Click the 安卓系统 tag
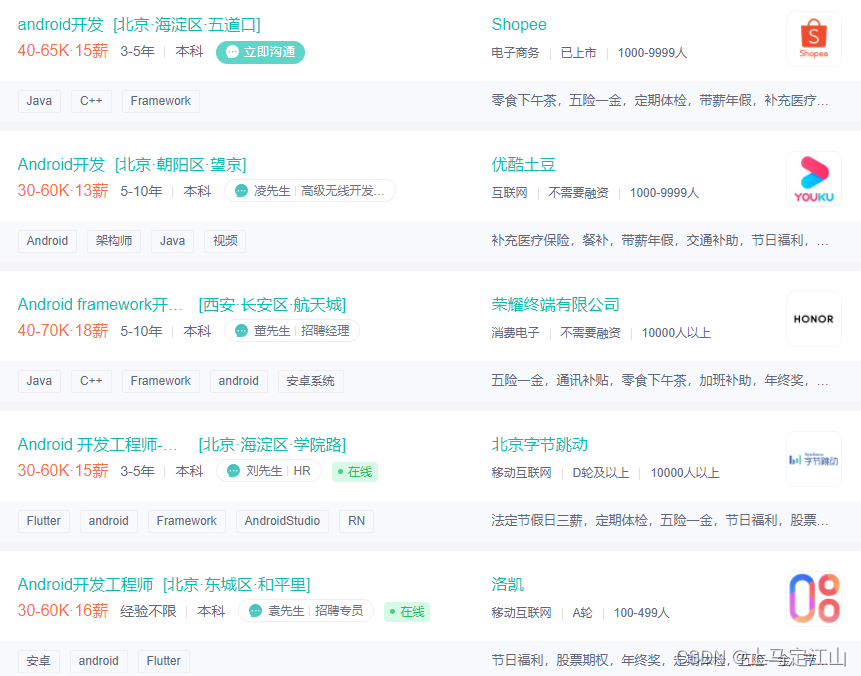The height and width of the screenshot is (676, 861). [310, 381]
